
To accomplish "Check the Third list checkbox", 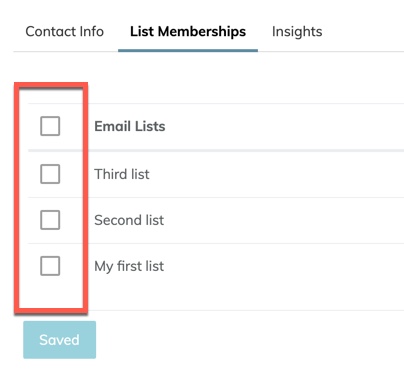I will pos(50,174).
